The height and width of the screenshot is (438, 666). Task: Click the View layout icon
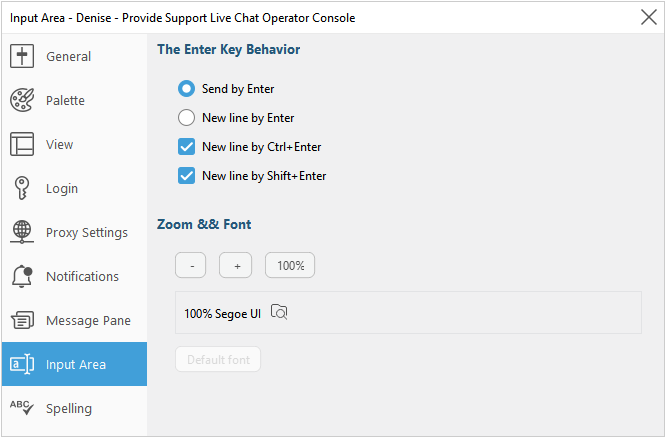coord(22,145)
